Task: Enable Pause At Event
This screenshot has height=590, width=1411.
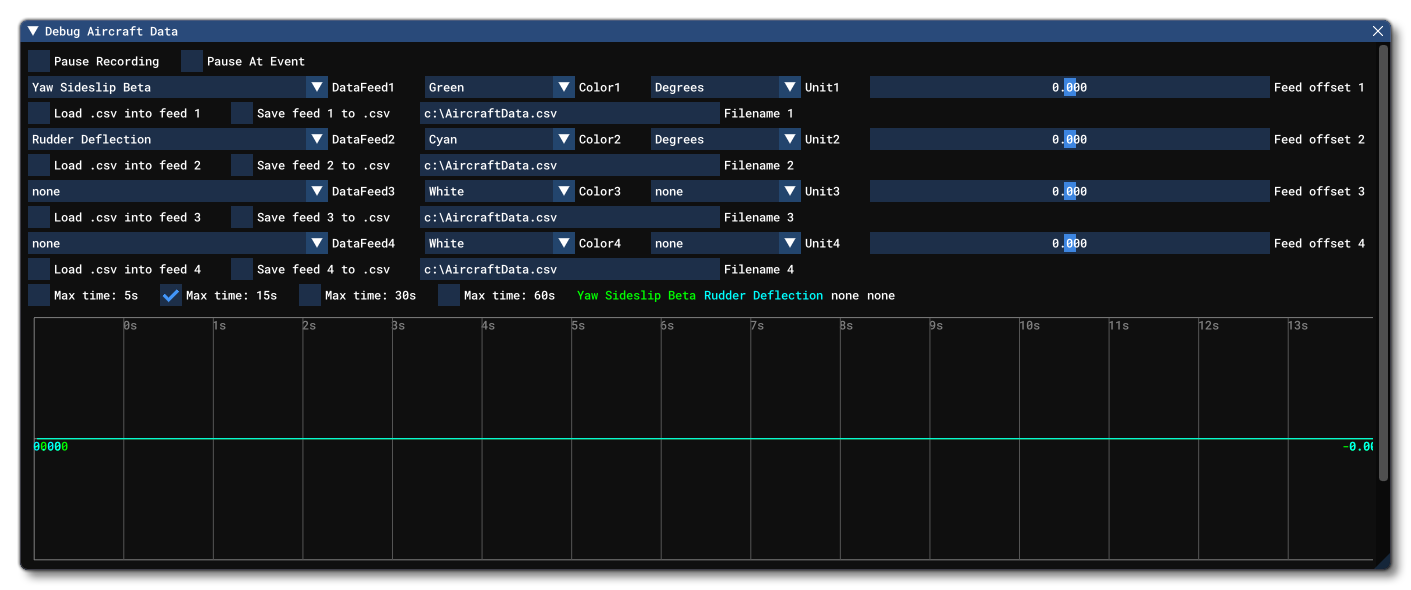Action: tap(191, 61)
